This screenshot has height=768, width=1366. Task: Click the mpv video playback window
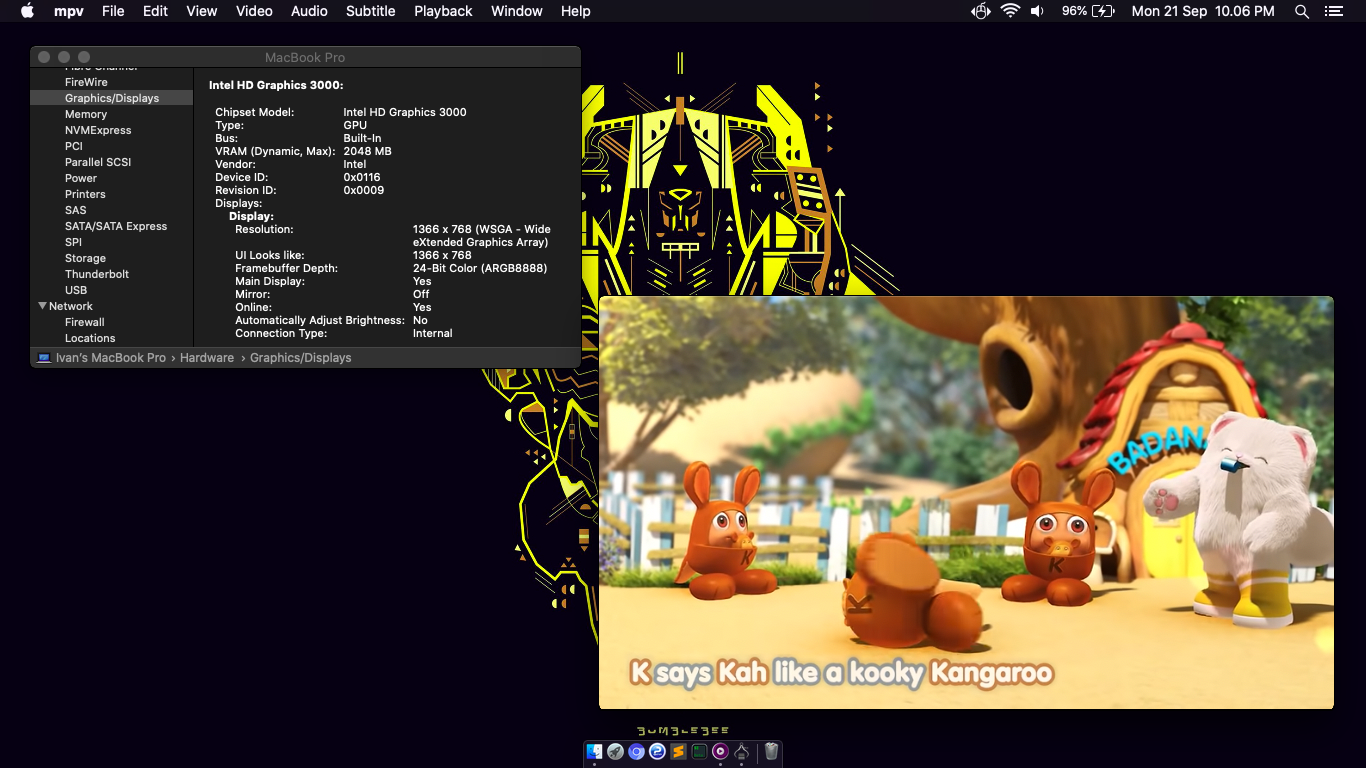[x=966, y=502]
